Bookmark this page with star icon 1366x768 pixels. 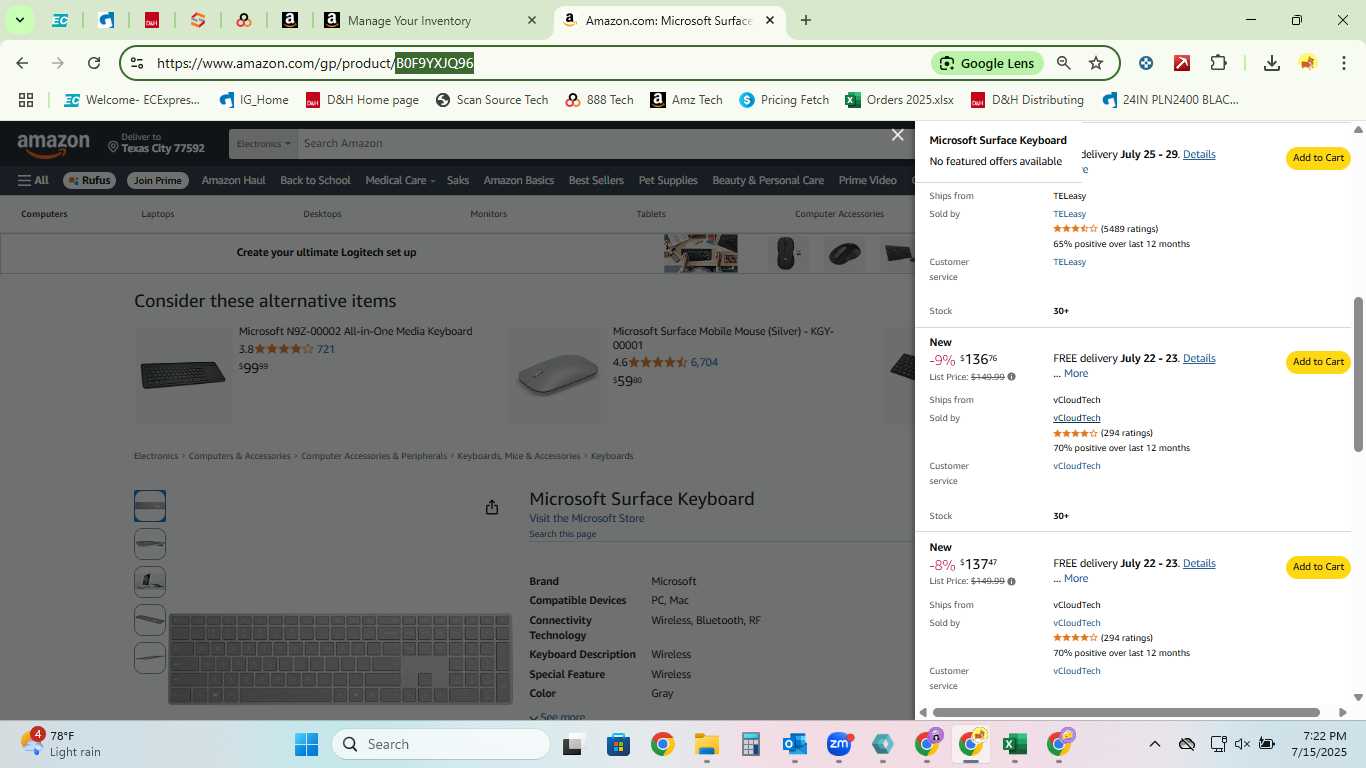coord(1096,63)
